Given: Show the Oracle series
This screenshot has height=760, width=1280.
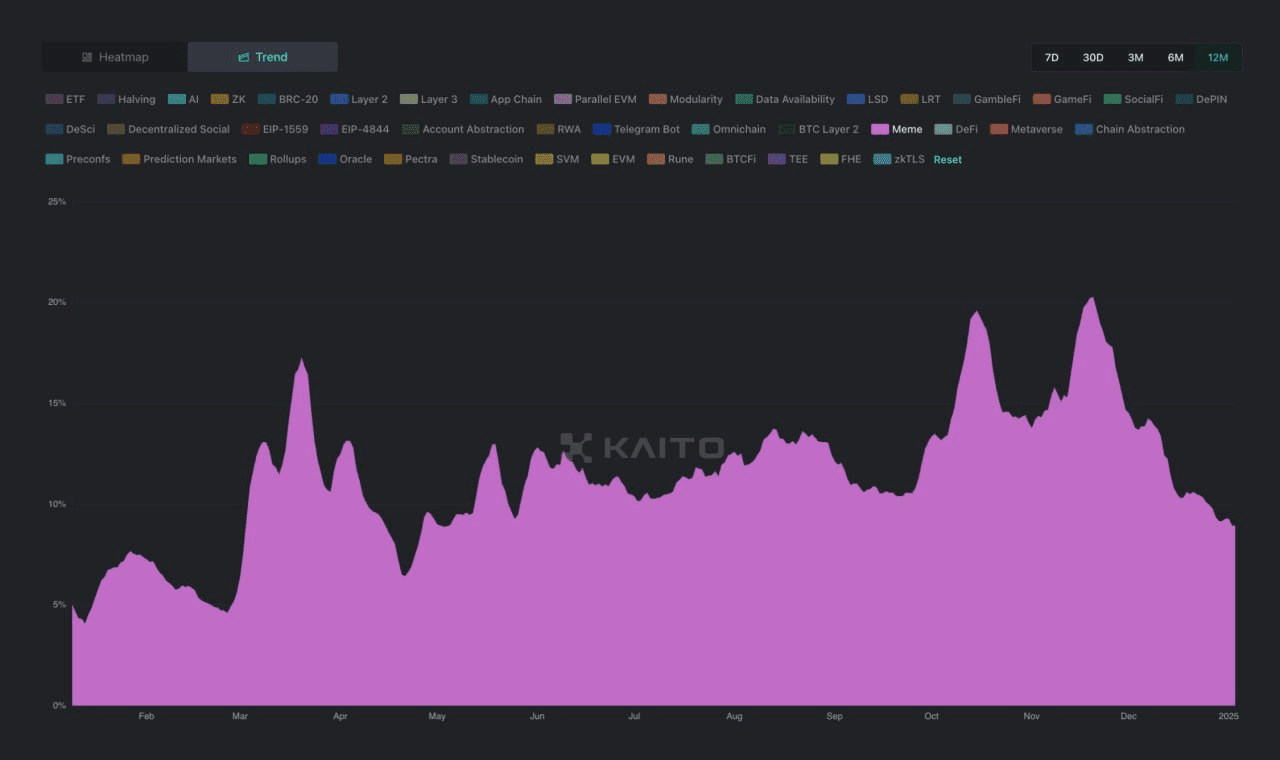Looking at the screenshot, I should tap(345, 159).
